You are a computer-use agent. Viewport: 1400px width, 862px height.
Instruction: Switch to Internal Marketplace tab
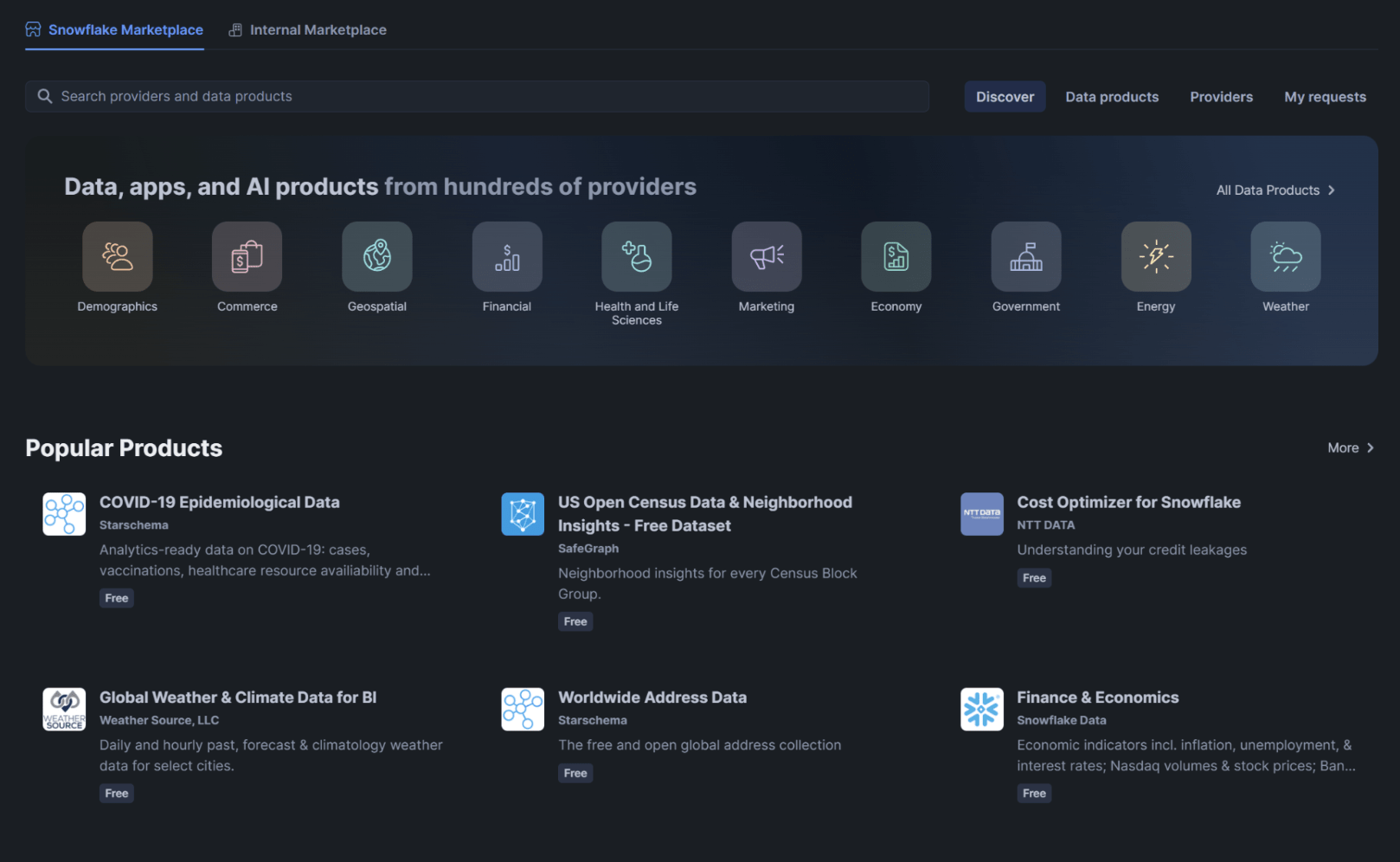[308, 30]
